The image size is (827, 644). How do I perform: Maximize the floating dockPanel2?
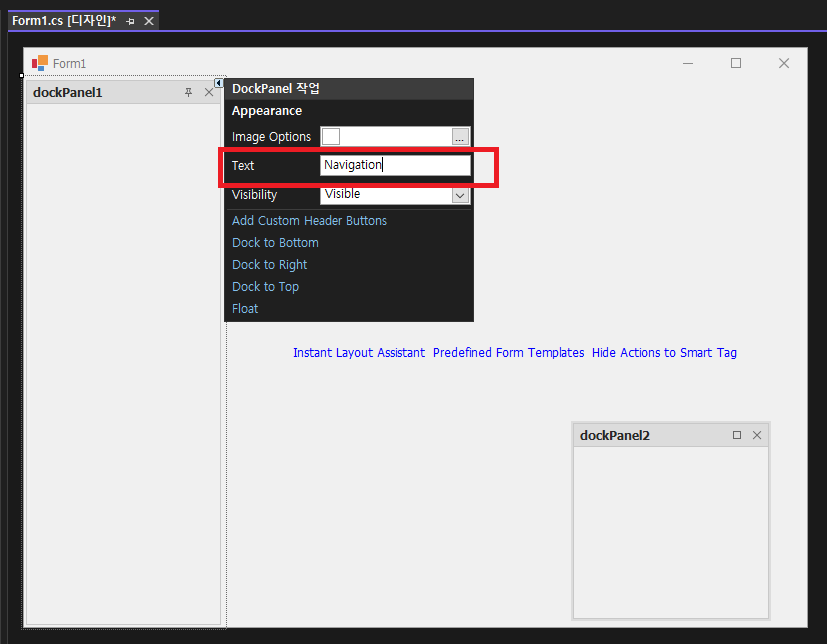click(737, 435)
